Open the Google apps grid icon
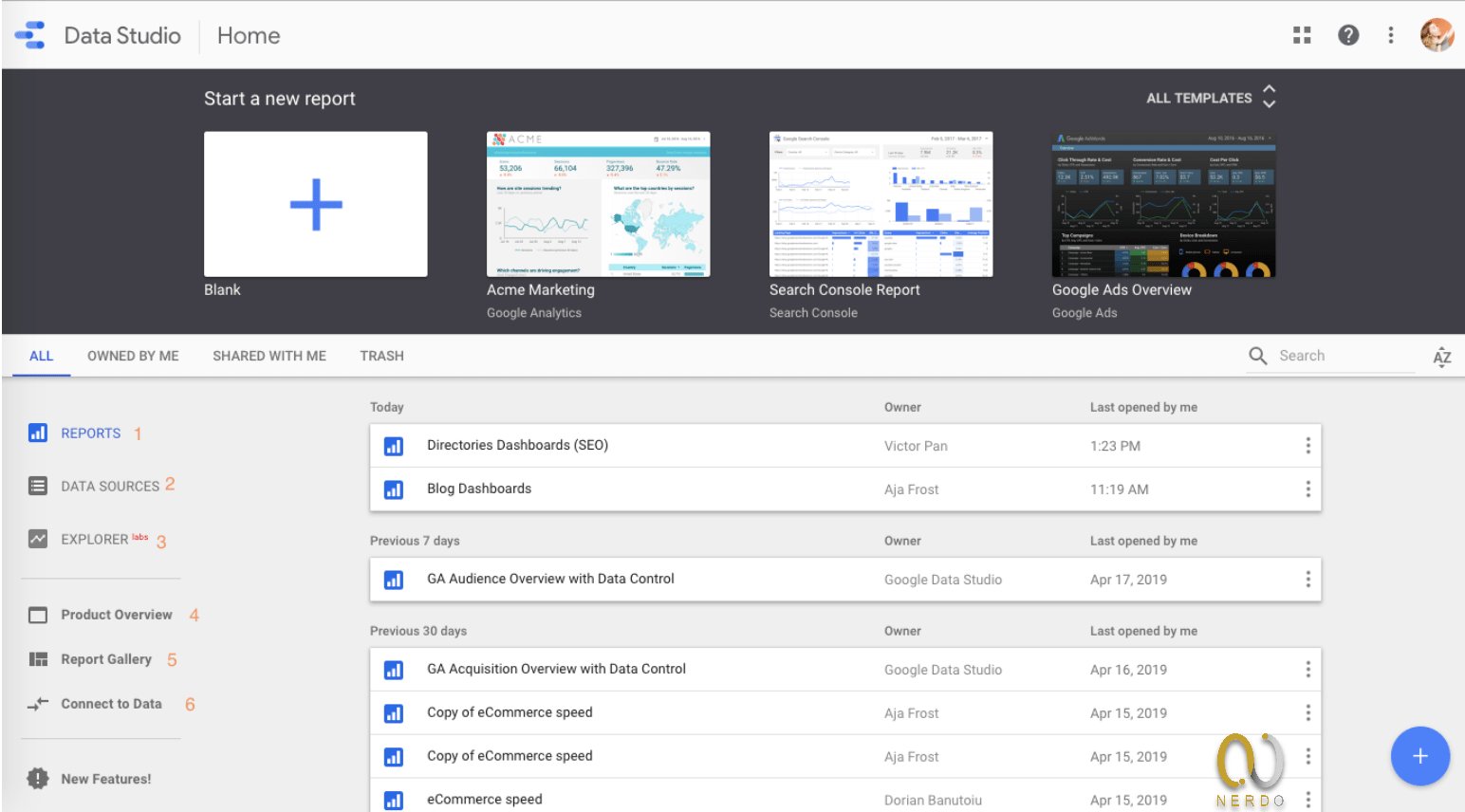This screenshot has width=1465, height=812. [x=1302, y=35]
